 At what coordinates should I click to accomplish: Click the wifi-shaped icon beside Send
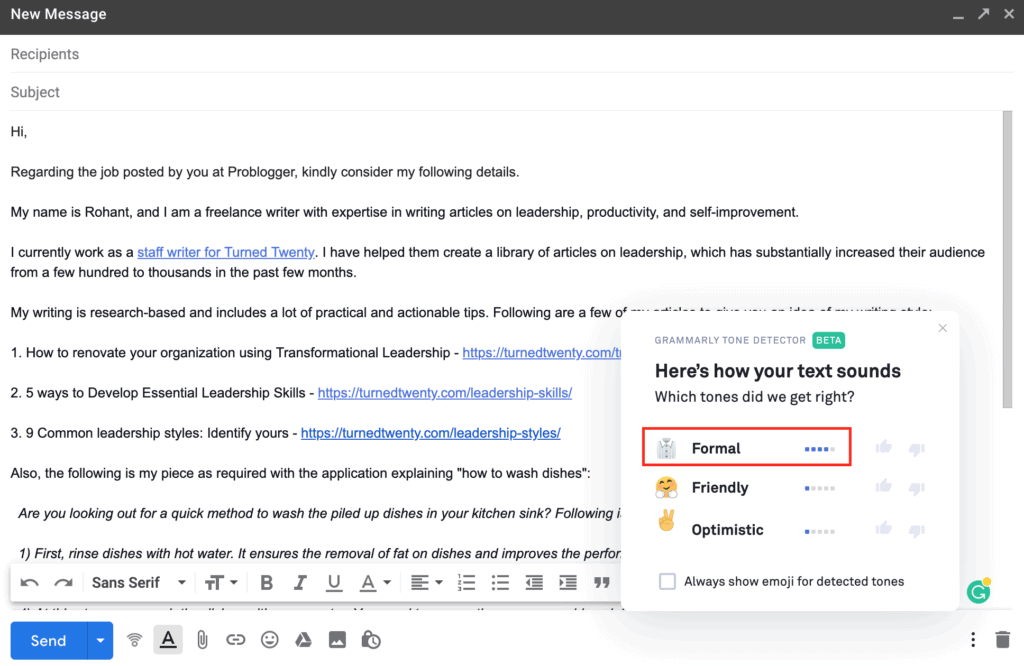(135, 641)
